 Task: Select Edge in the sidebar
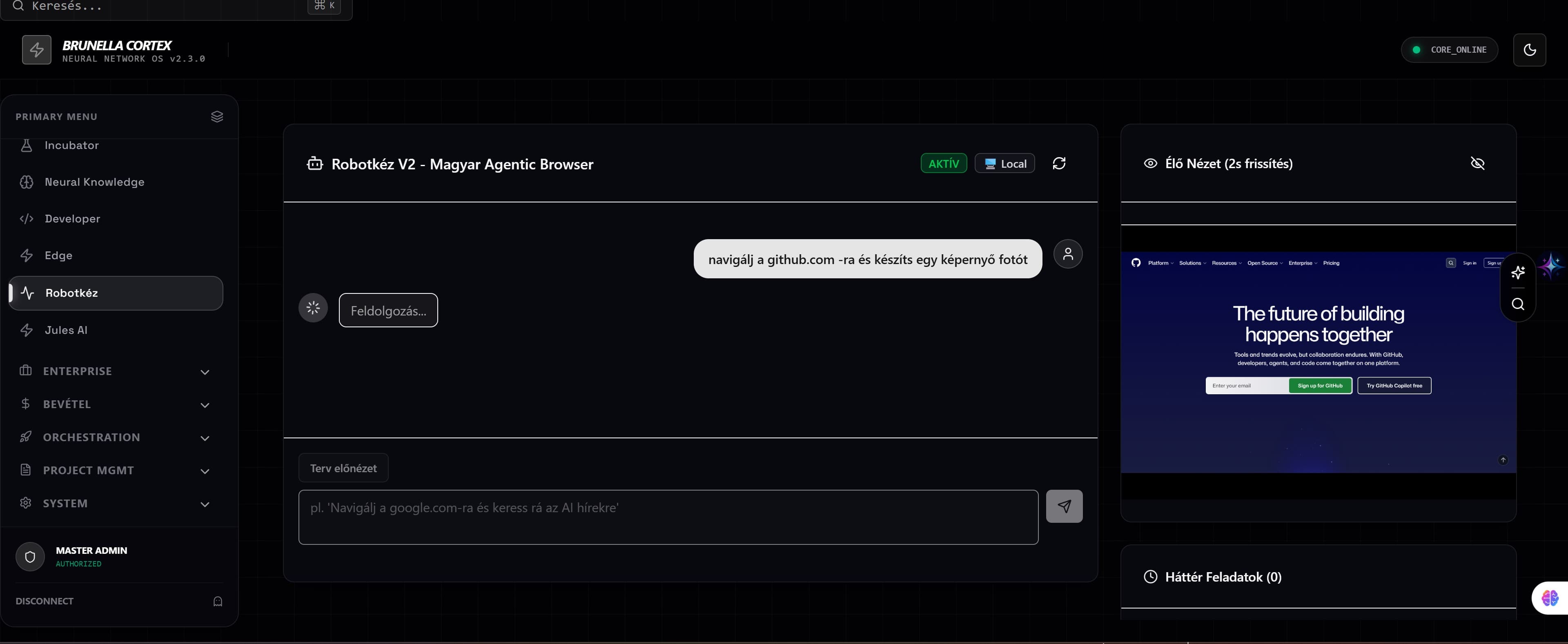pyautogui.click(x=59, y=255)
